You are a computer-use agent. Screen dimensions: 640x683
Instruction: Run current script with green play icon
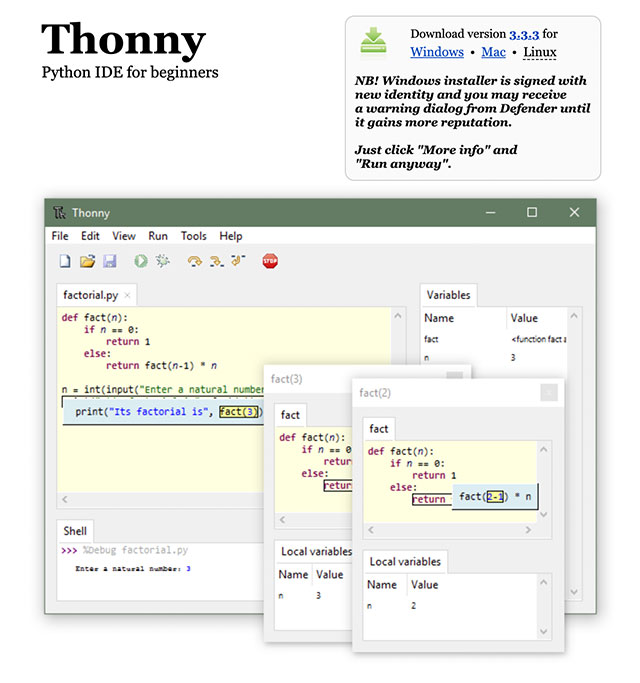[140, 261]
